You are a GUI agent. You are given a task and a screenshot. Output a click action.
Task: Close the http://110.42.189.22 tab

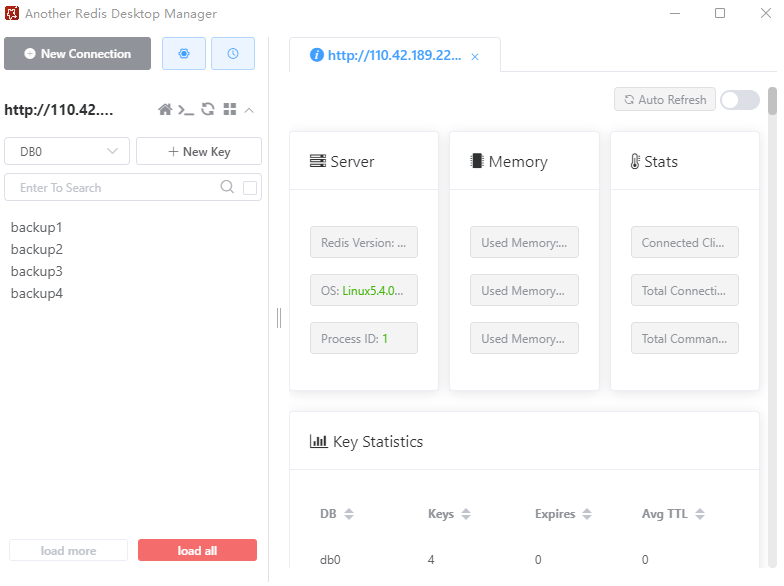pyautogui.click(x=475, y=57)
